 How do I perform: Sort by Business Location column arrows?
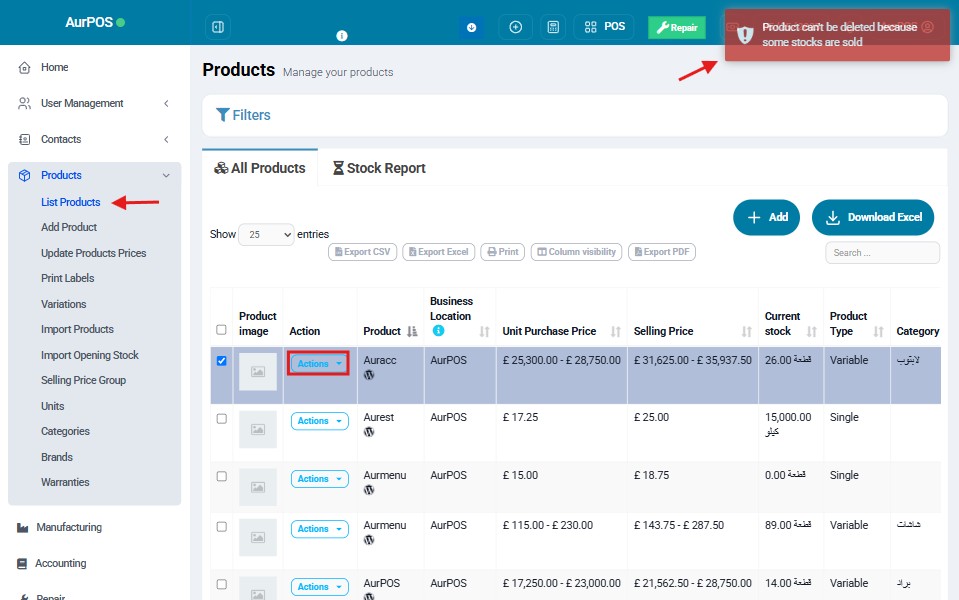484,331
